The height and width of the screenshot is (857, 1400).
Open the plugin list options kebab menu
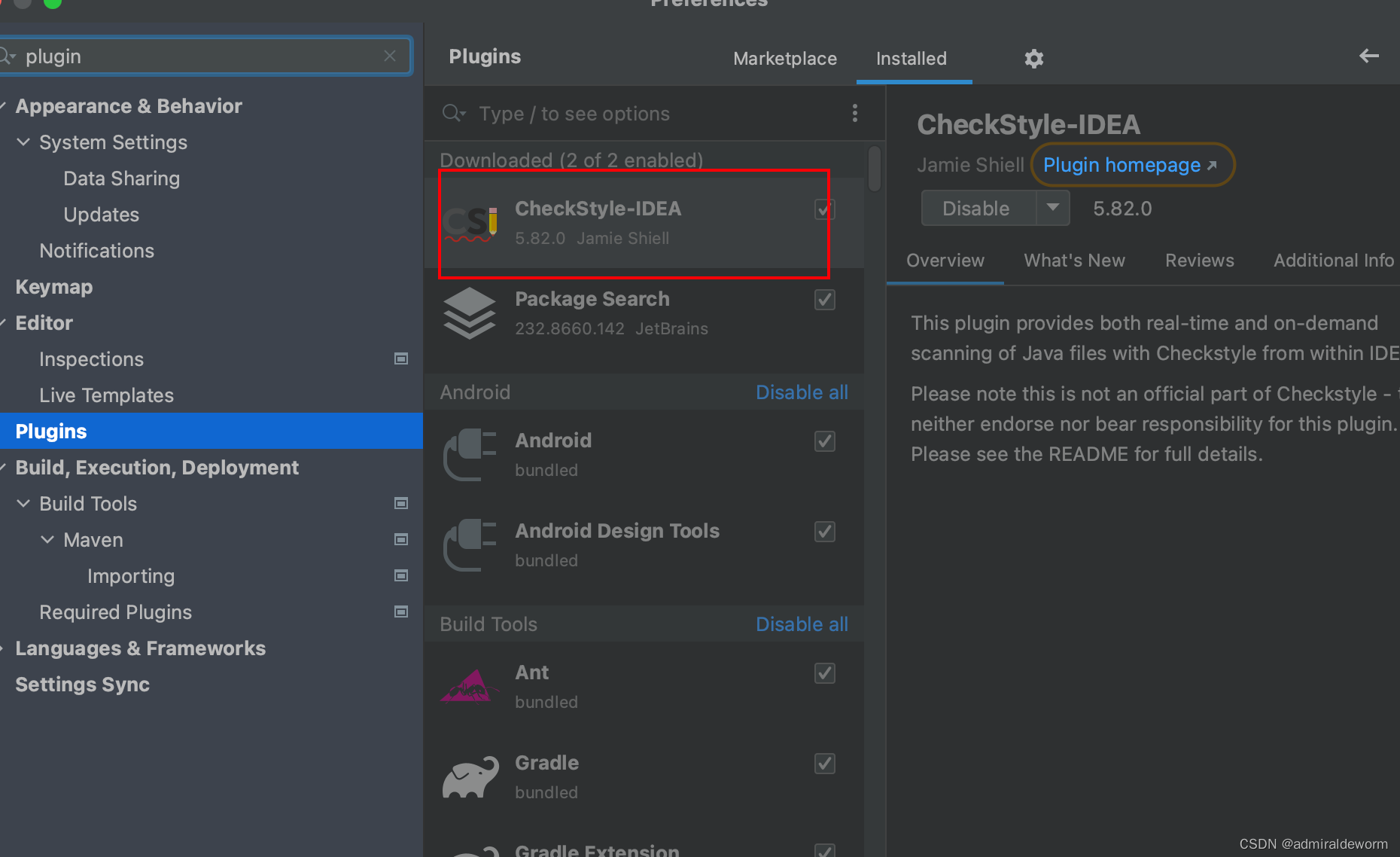coord(854,113)
